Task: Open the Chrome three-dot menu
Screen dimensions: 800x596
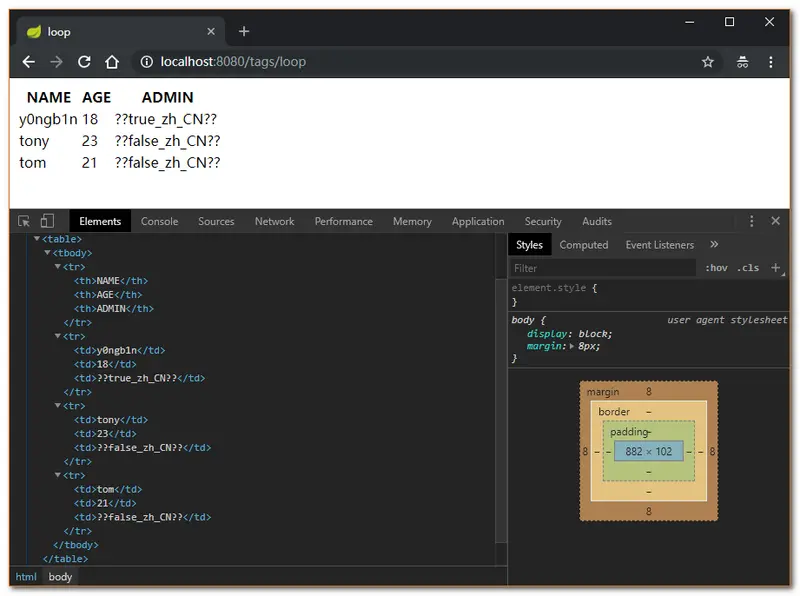Action: coord(771,62)
